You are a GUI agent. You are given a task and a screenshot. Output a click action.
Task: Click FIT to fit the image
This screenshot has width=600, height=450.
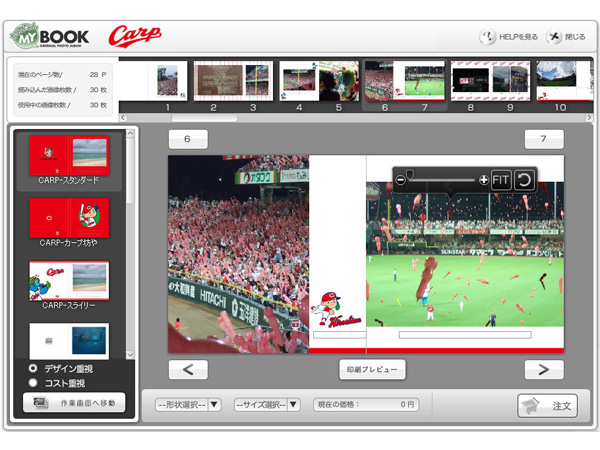(501, 180)
